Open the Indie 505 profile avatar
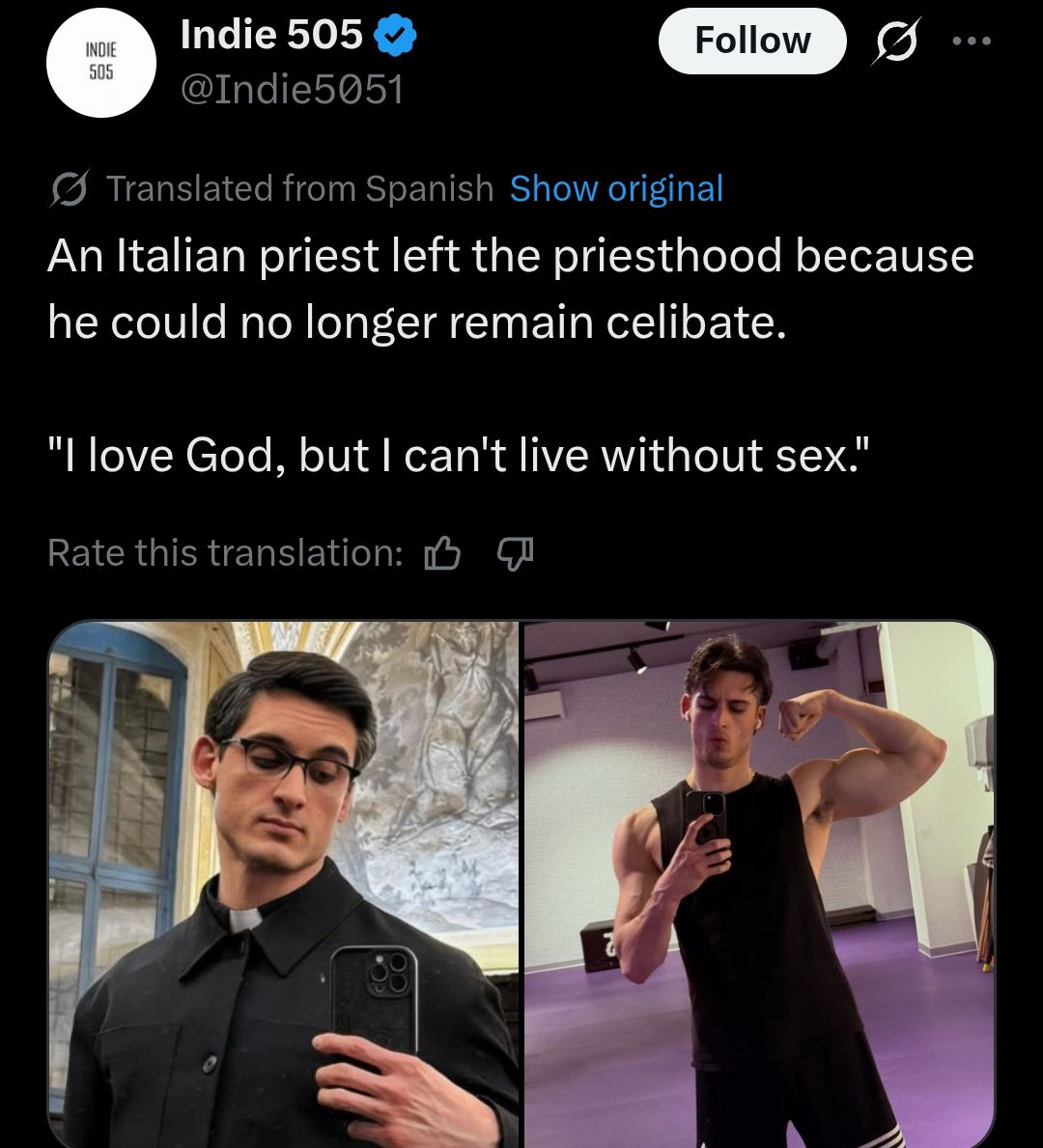This screenshot has width=1043, height=1148. point(101,64)
